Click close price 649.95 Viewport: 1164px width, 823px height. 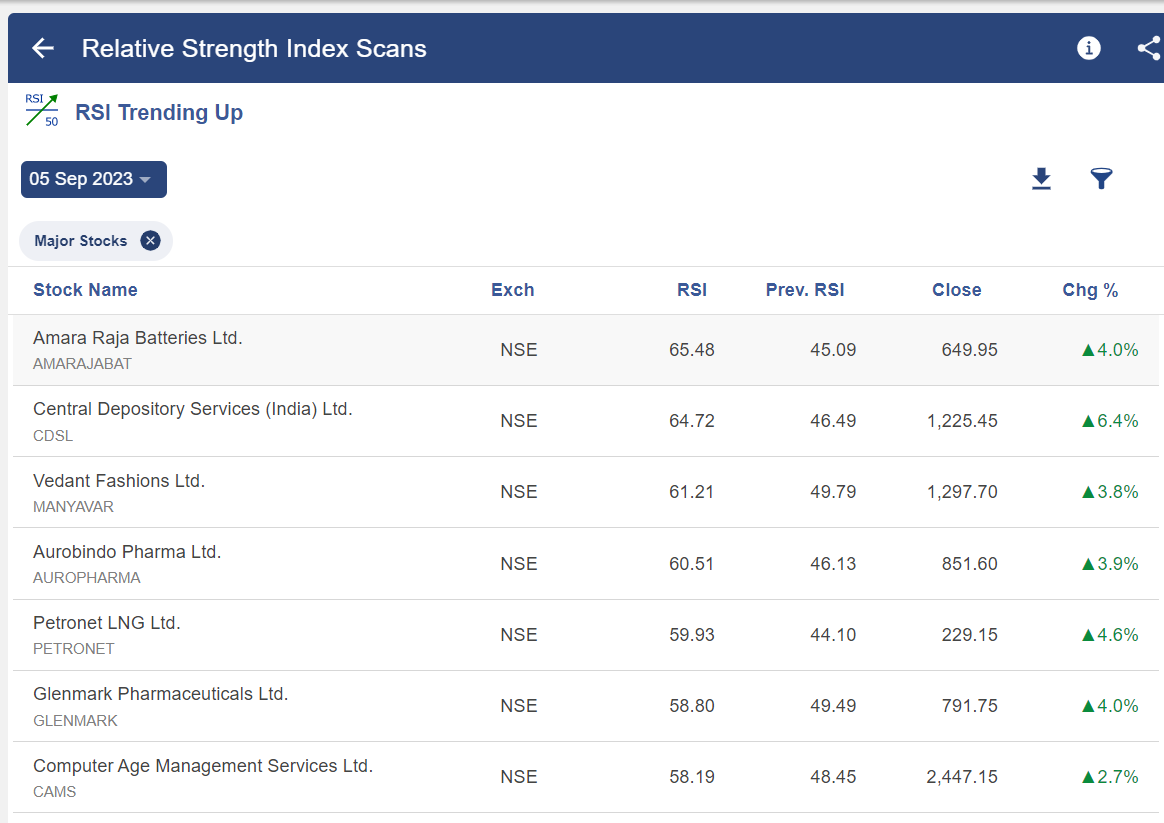coord(970,350)
